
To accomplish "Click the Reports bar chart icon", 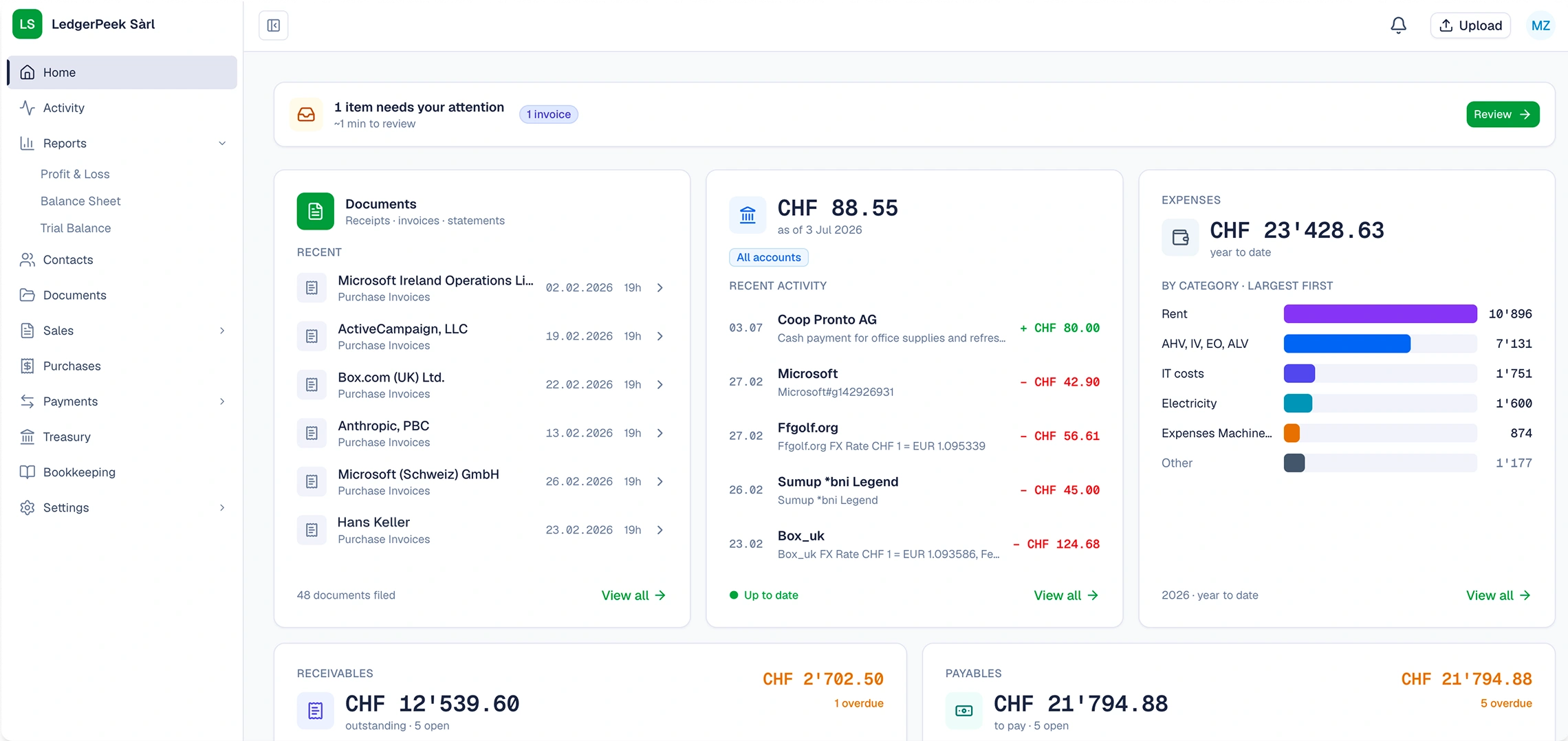I will click(28, 143).
